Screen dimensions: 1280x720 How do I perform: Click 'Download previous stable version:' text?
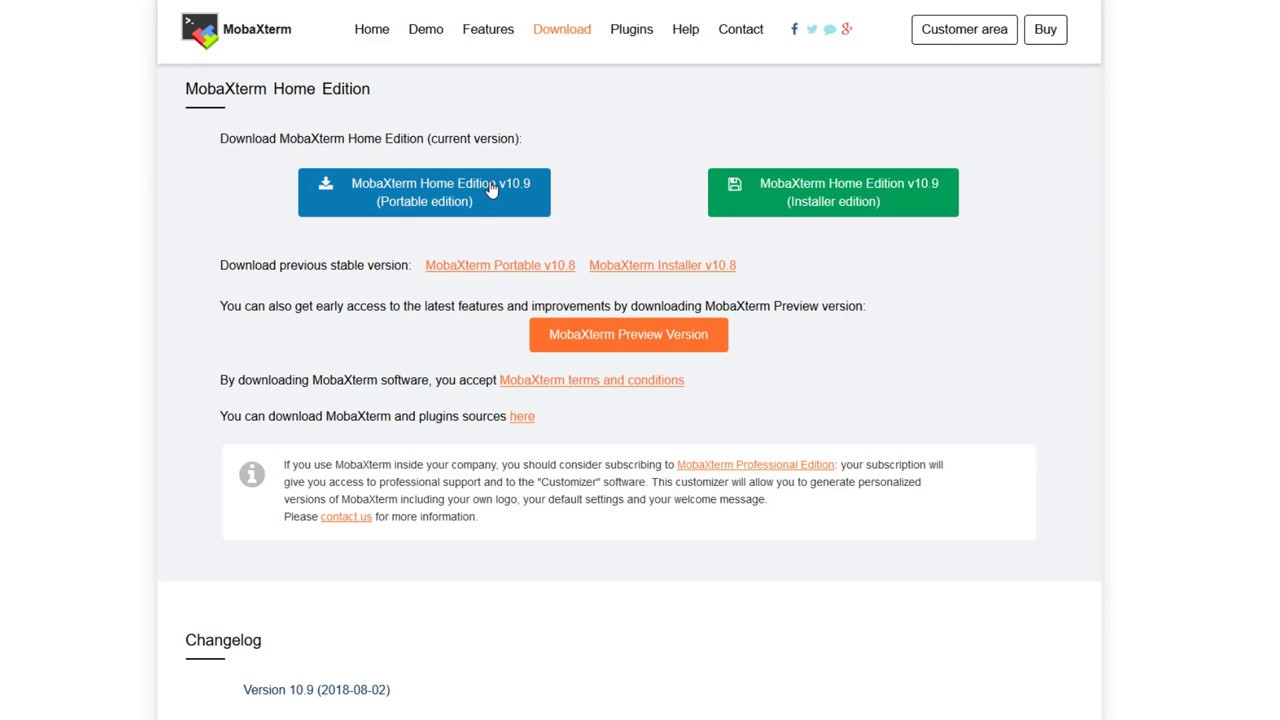point(315,265)
